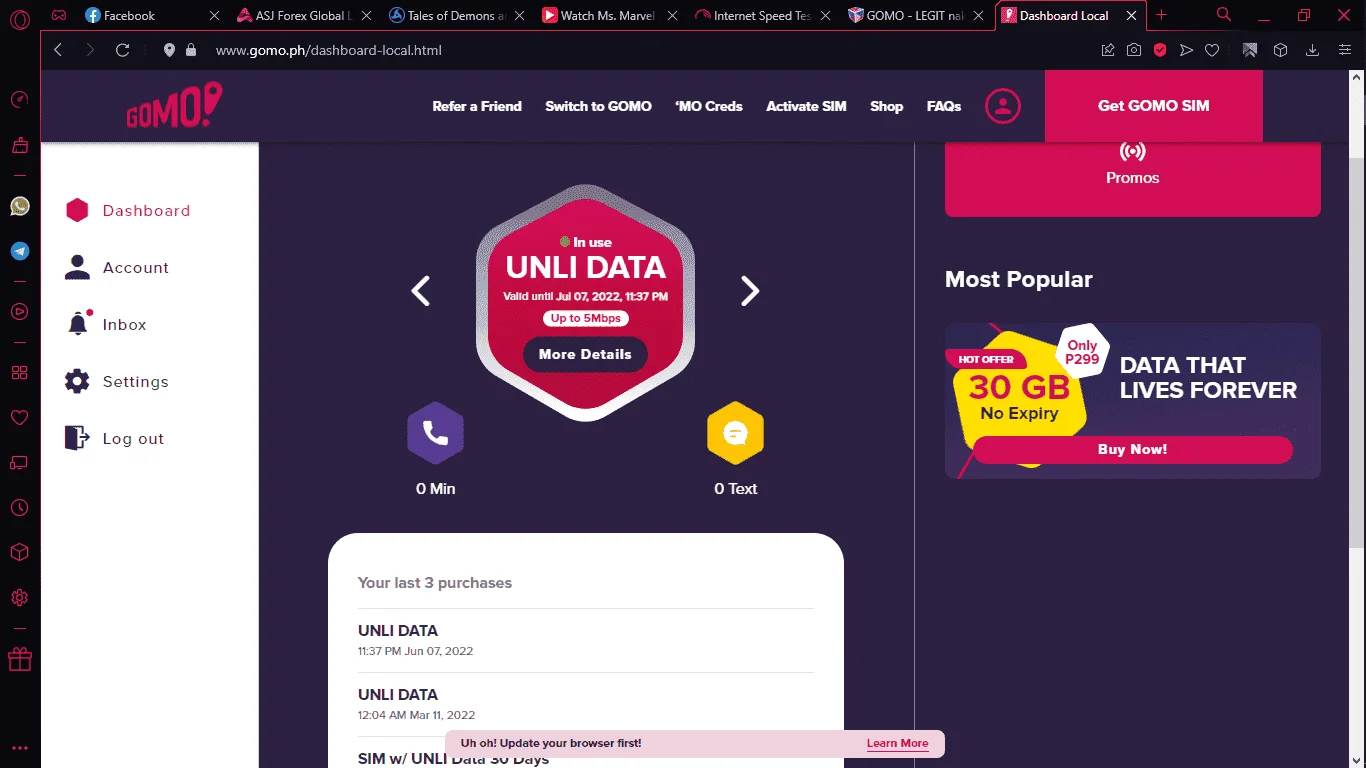The width and height of the screenshot is (1366, 768).
Task: Open Easy Setup sliders icon
Action: [x=1344, y=50]
